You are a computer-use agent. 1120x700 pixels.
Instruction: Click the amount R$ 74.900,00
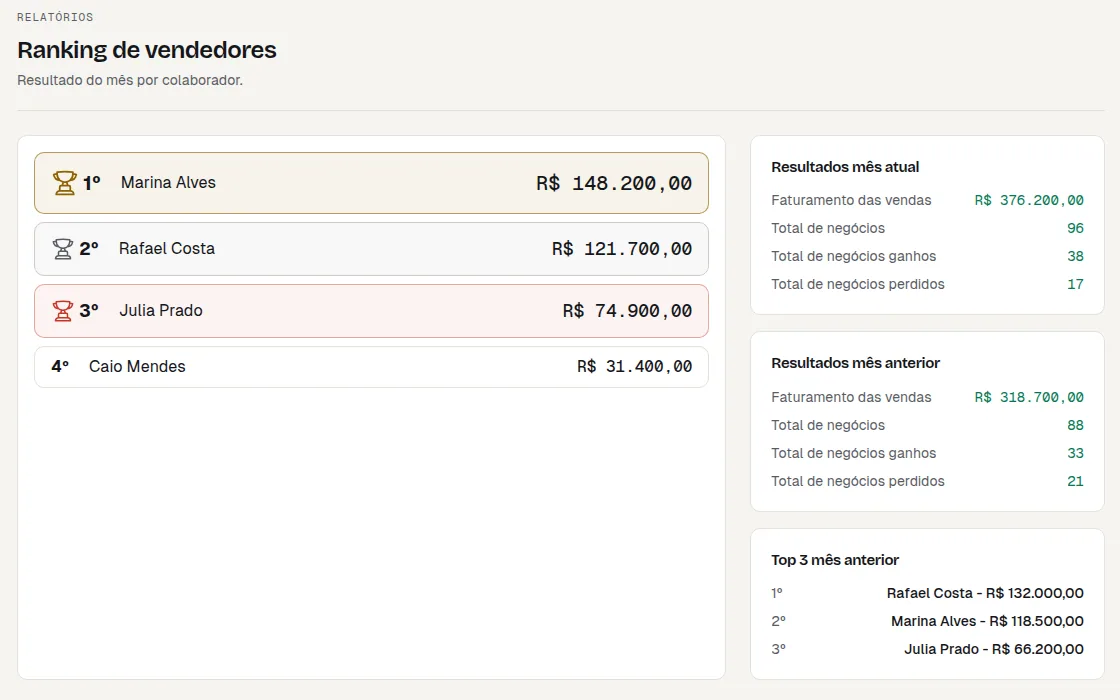point(627,311)
